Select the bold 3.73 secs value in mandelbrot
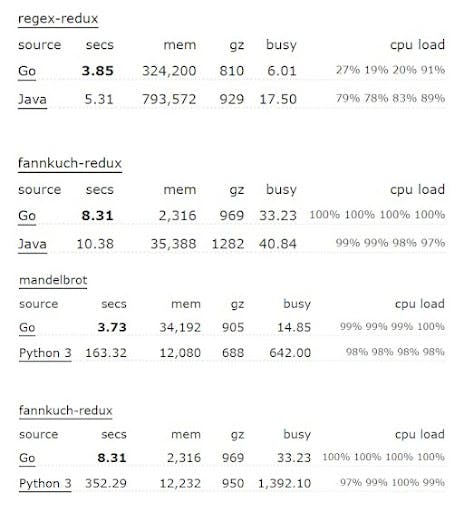 112,327
